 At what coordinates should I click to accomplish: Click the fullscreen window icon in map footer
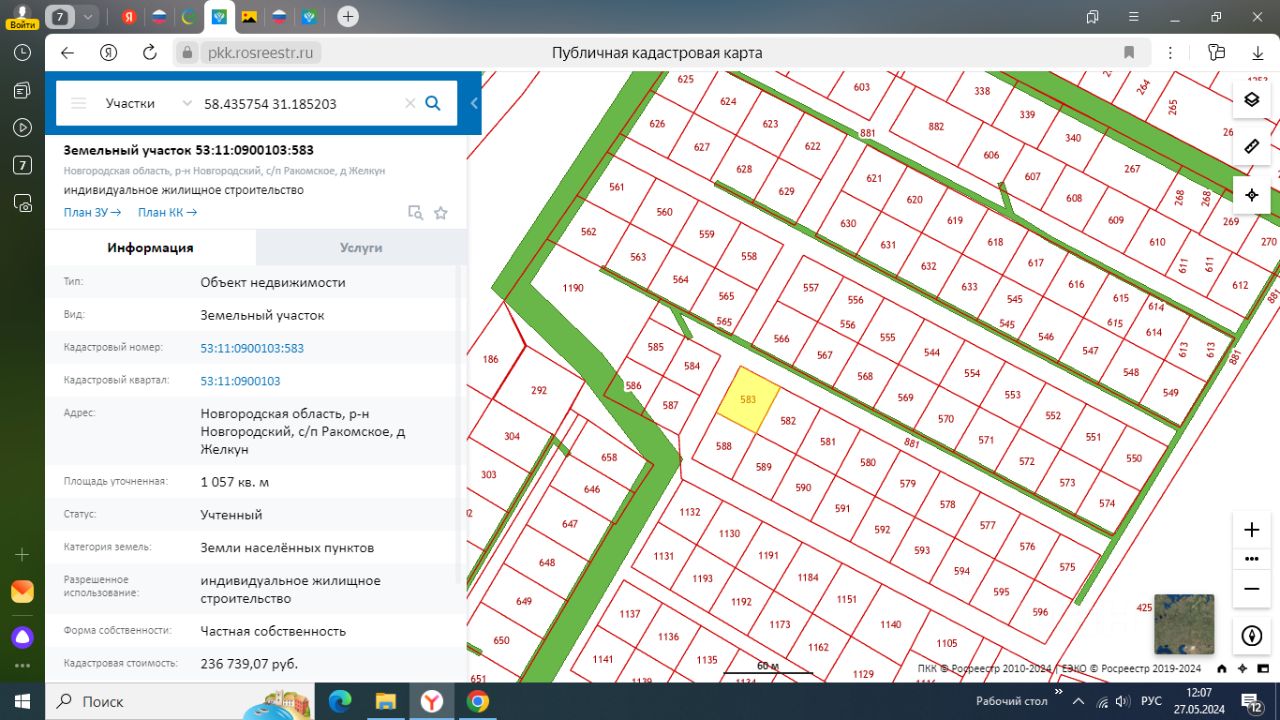pyautogui.click(x=1262, y=669)
